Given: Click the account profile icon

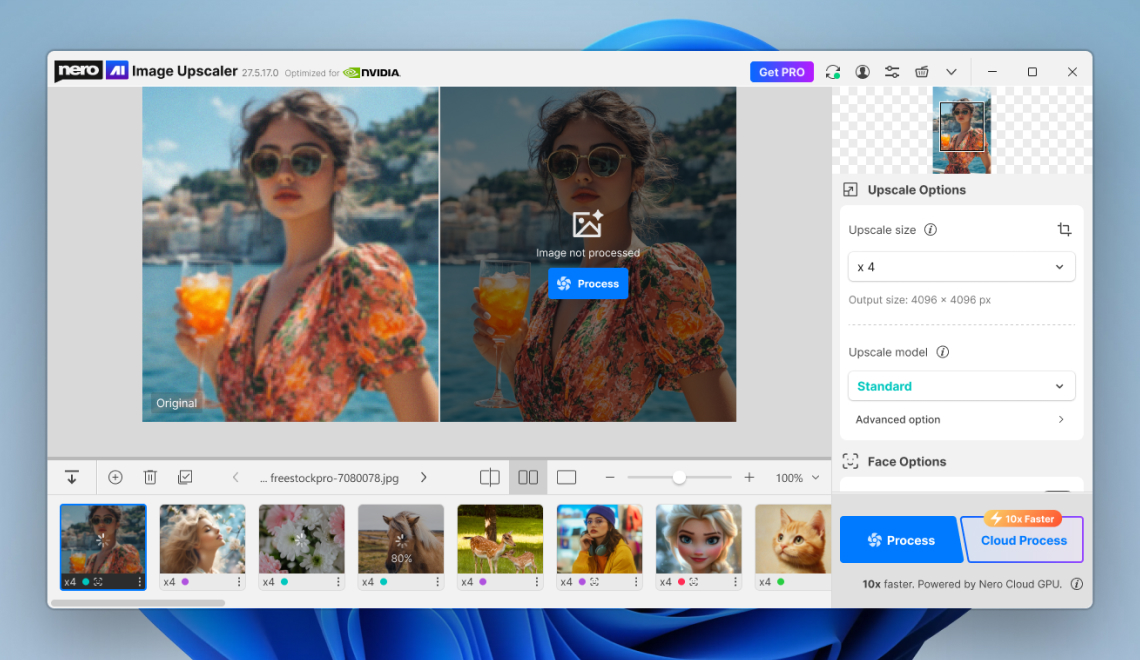Looking at the screenshot, I should (x=862, y=71).
